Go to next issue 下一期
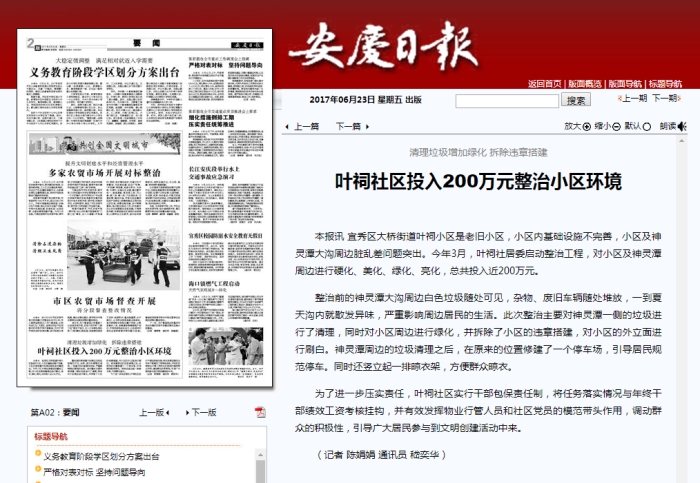This screenshot has height=483, width=700. point(665,99)
